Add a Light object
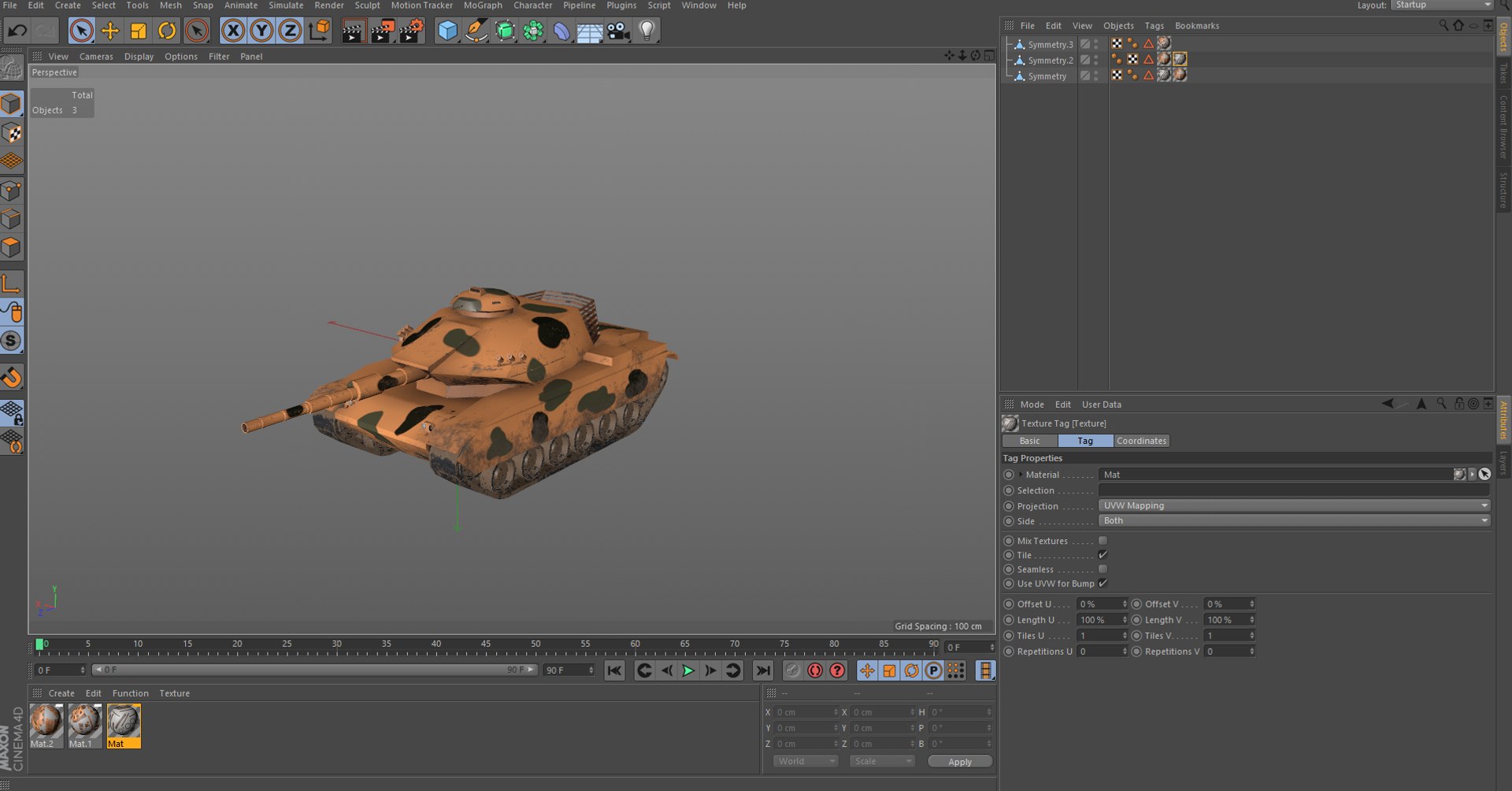 tap(647, 31)
